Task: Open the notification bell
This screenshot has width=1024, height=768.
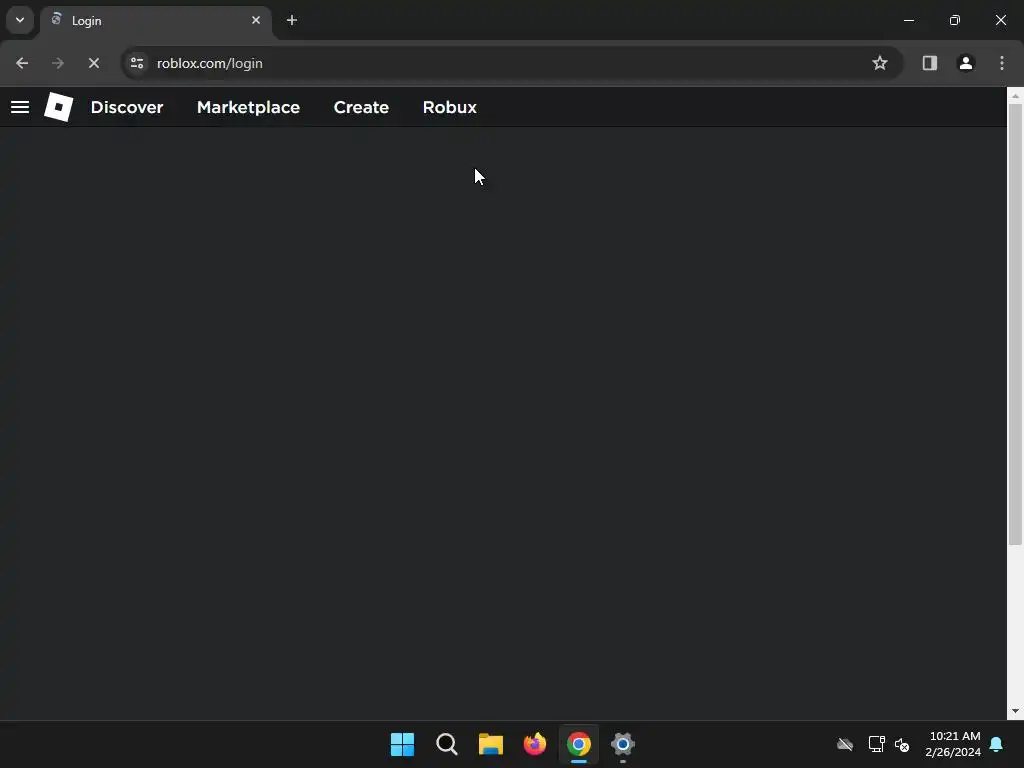Action: click(x=996, y=744)
